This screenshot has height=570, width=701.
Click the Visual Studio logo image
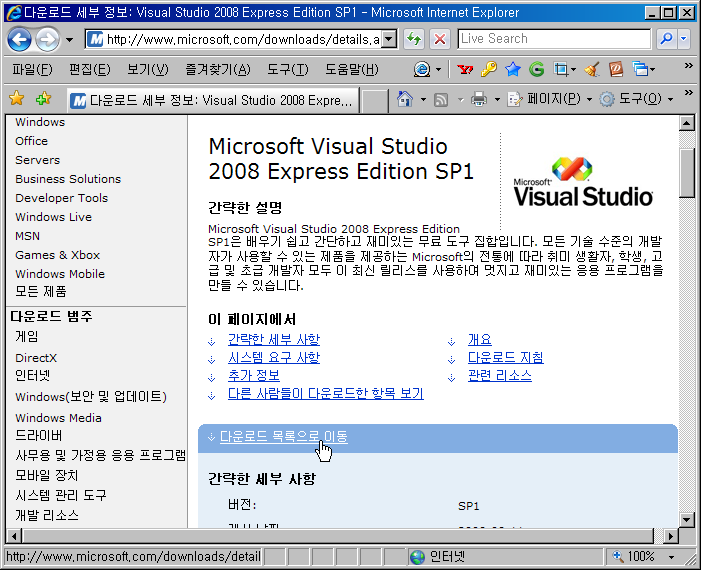[583, 182]
